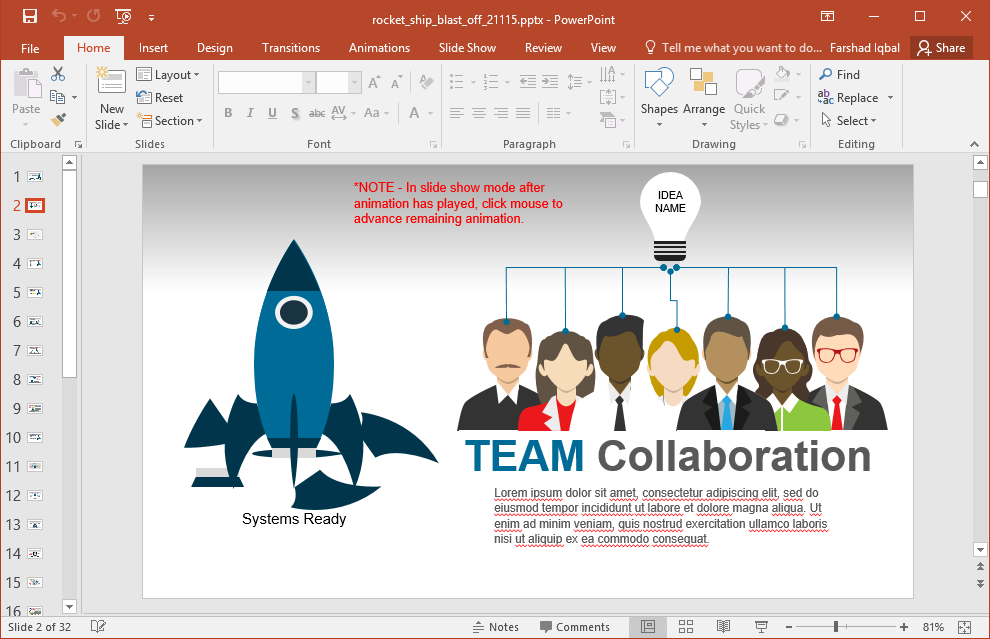Expand the Layout dropdown
This screenshot has width=990, height=639.
(x=168, y=75)
